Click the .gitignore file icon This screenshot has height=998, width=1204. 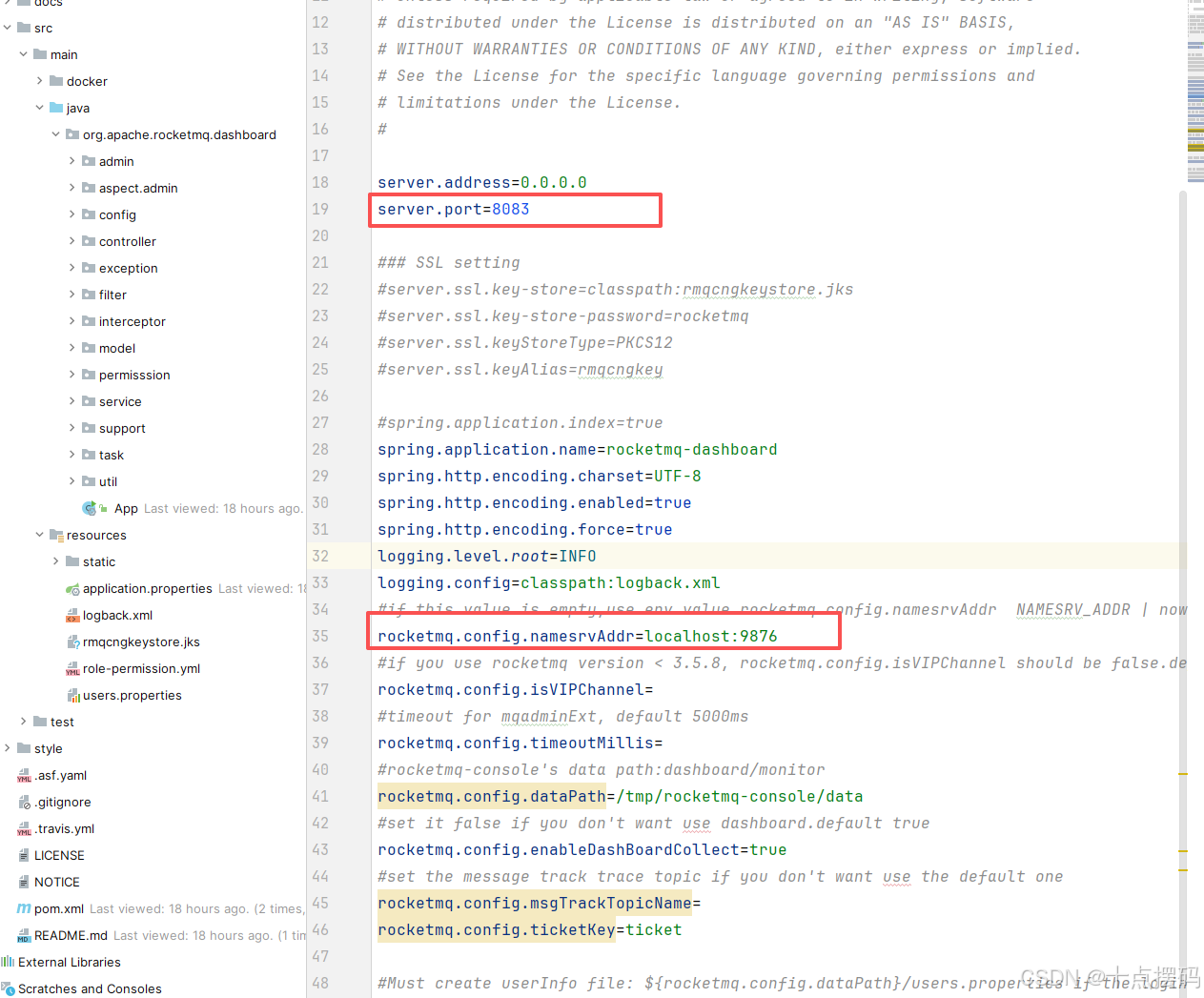[24, 803]
